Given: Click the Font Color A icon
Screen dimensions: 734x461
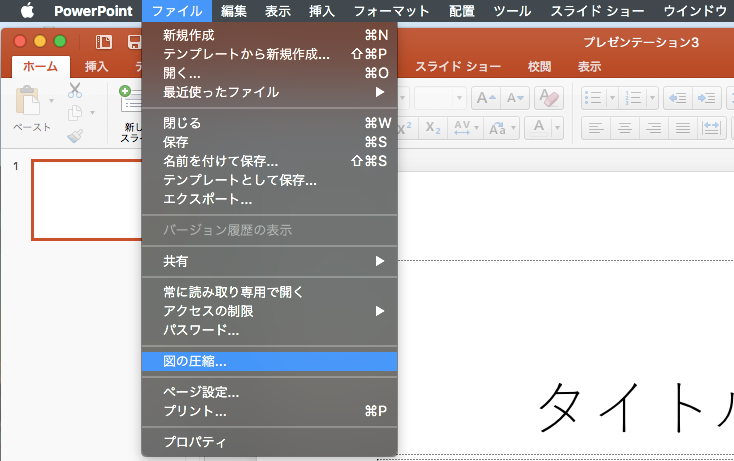Looking at the screenshot, I should [539, 128].
